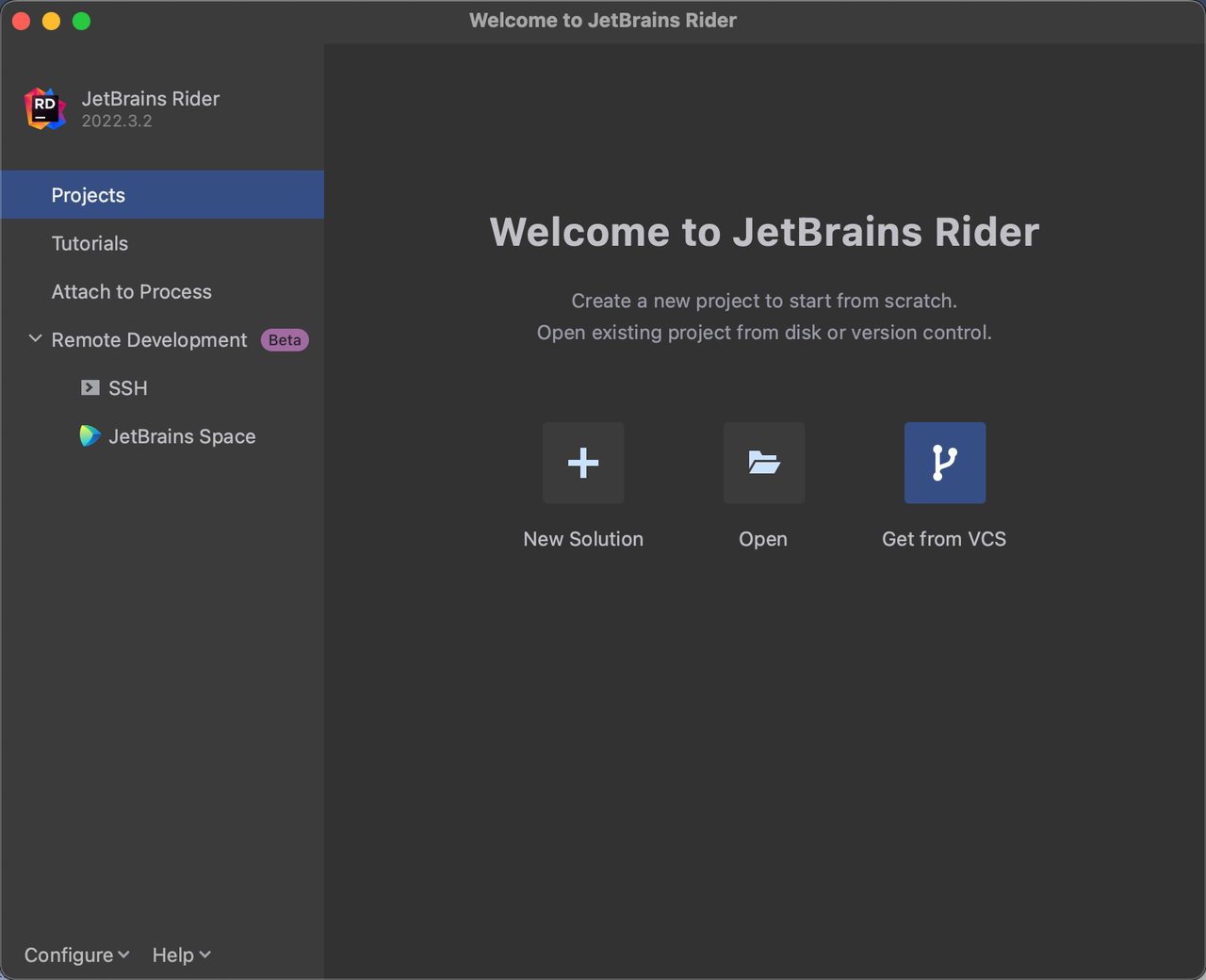The height and width of the screenshot is (980, 1206).
Task: Open the Configure dropdown menu
Action: click(x=77, y=955)
